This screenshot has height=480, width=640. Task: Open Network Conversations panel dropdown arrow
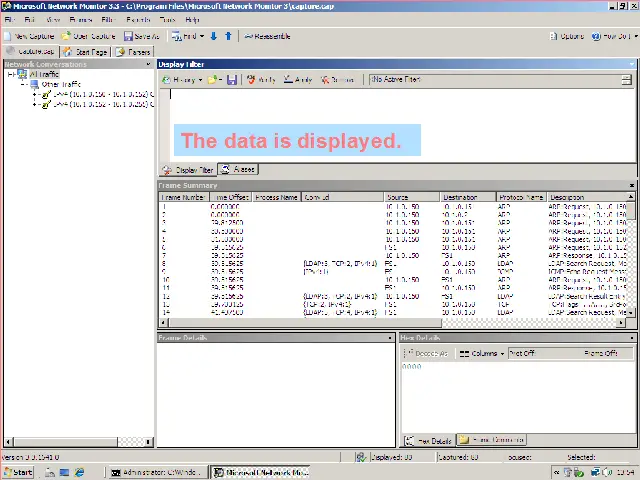[148, 64]
